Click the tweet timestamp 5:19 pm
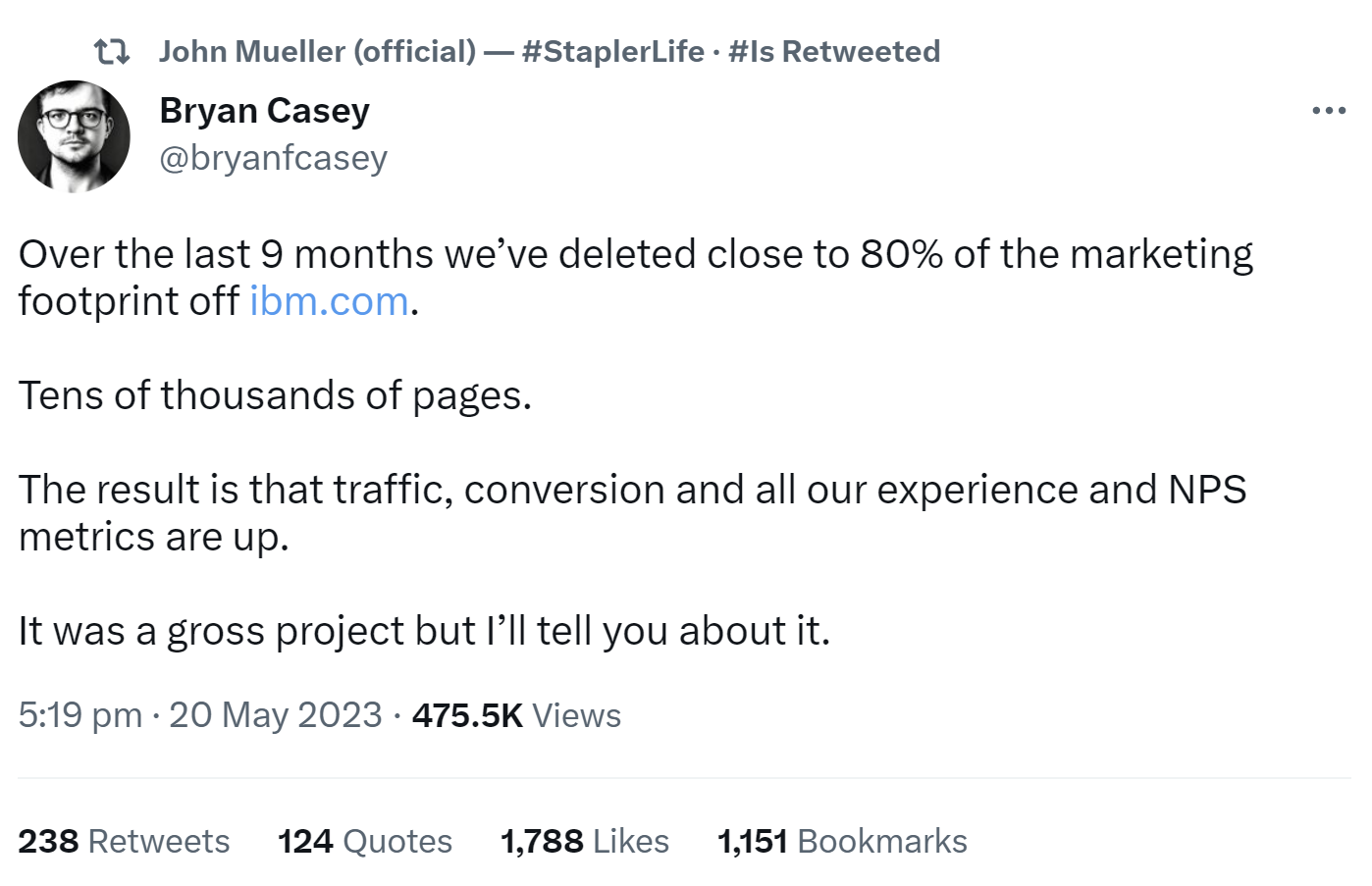Image resolution: width=1372 pixels, height=886 pixels. coord(79,715)
